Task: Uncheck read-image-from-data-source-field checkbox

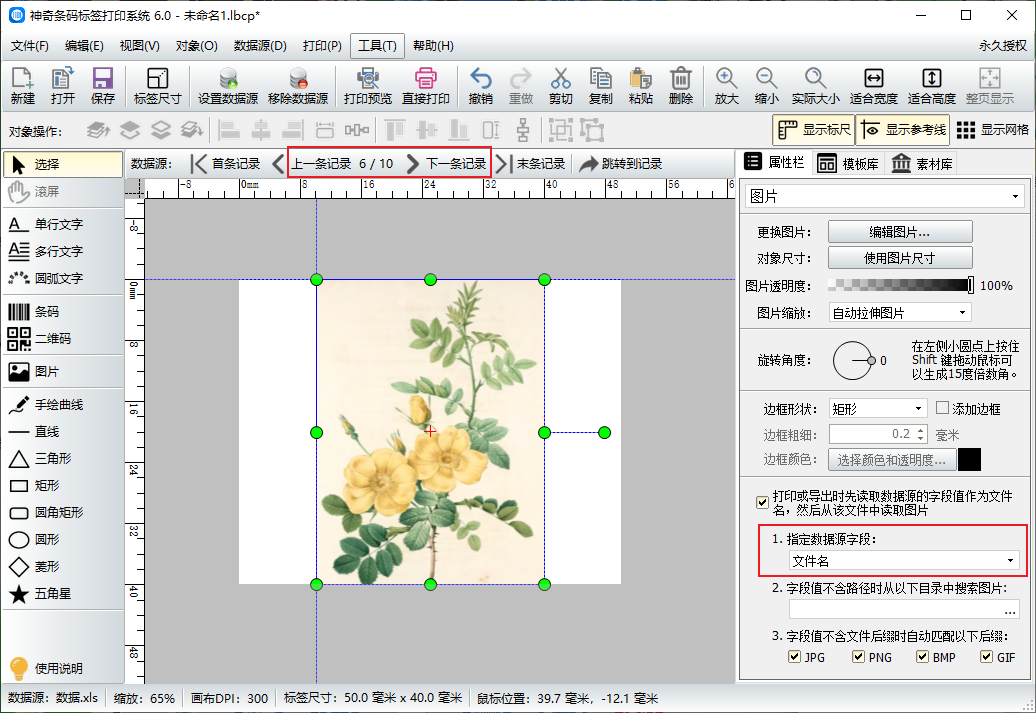Action: pyautogui.click(x=762, y=502)
